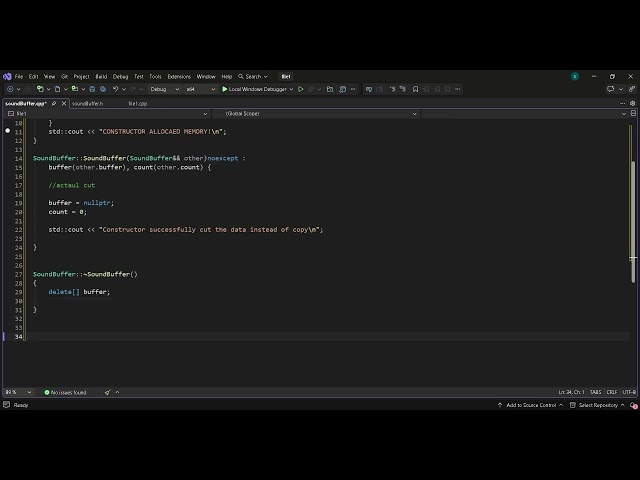Open the Build menu

[101, 76]
